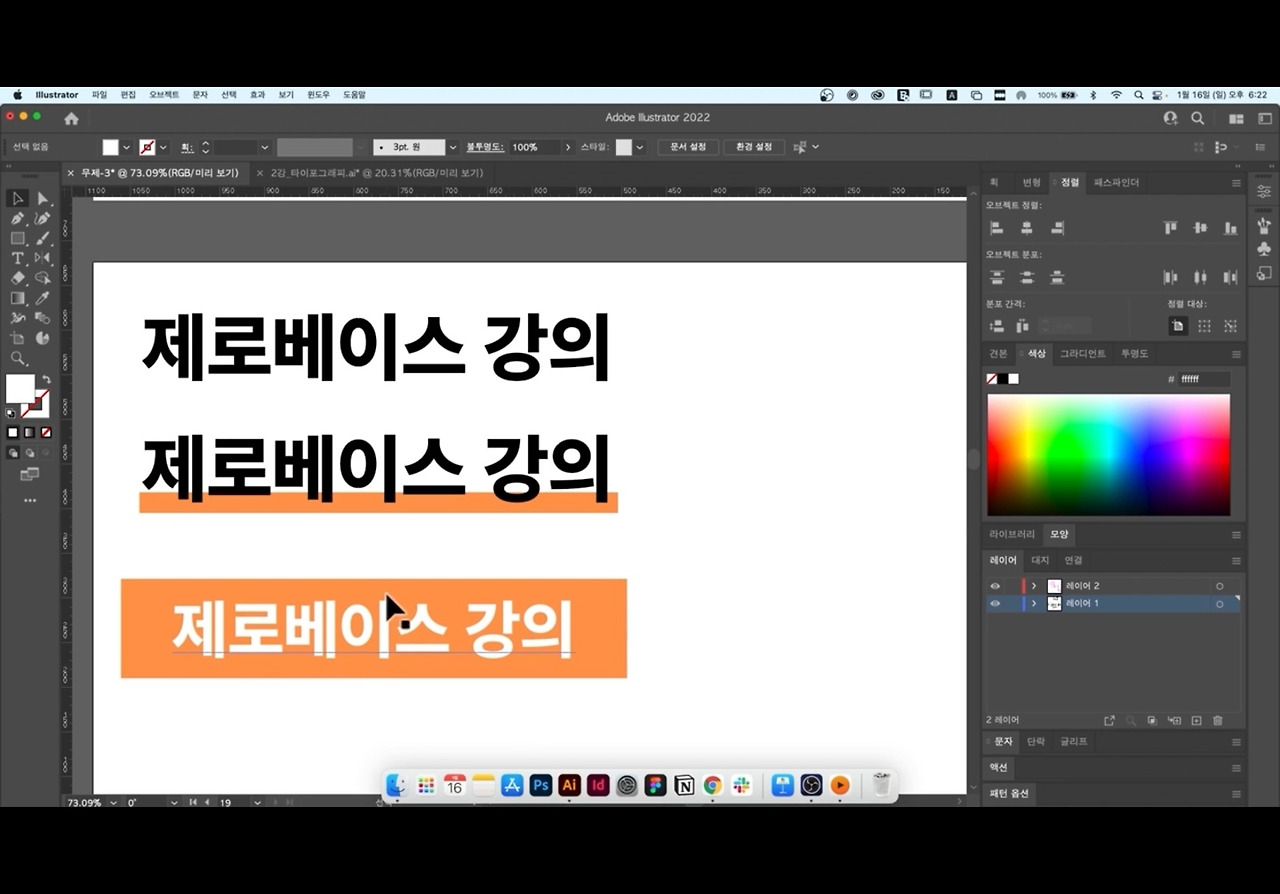Click Horizontal Align Center icon

point(1026,228)
